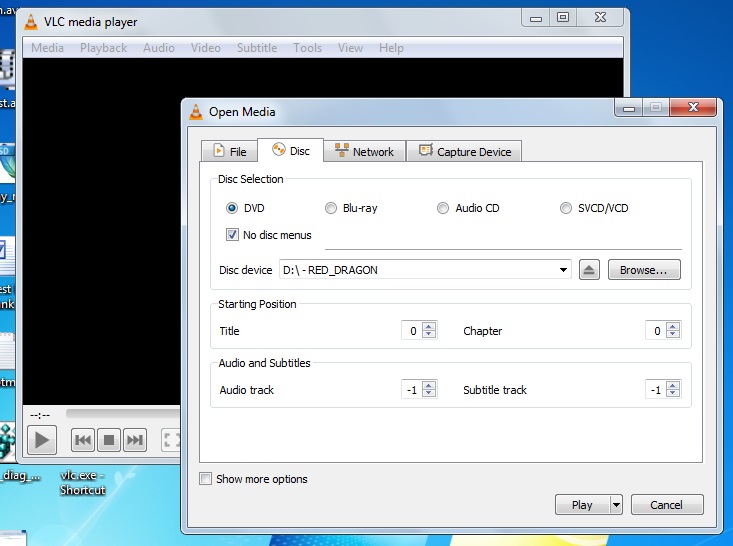Screen dimensions: 733x546
Task: Click the VLC cone icon in main window title bar
Action: (31, 22)
